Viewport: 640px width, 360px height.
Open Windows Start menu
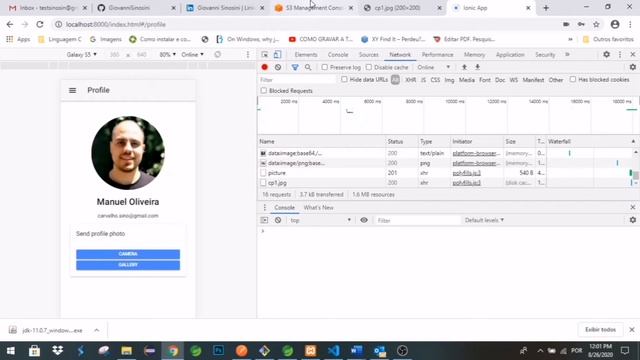(11, 351)
